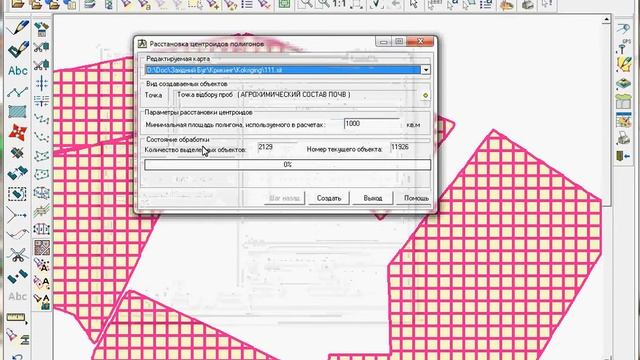Image resolution: width=640 pixels, height=360 pixels.
Task: Click the 1:1 scale toolbar icon
Action: click(x=339, y=4)
